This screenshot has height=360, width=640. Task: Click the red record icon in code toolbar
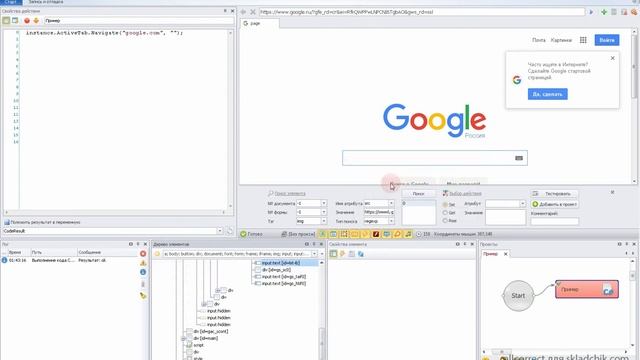pyautogui.click(x=27, y=20)
